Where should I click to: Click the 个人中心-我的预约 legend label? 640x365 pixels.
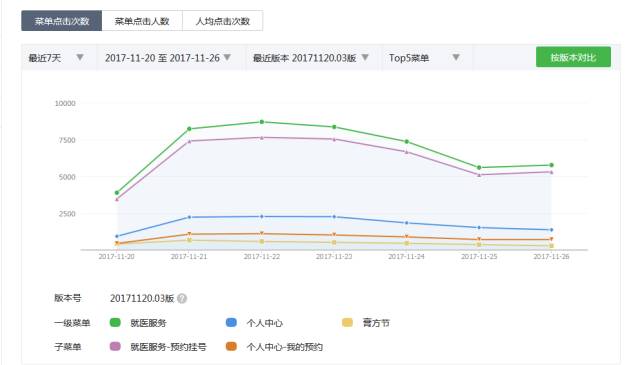tap(284, 347)
